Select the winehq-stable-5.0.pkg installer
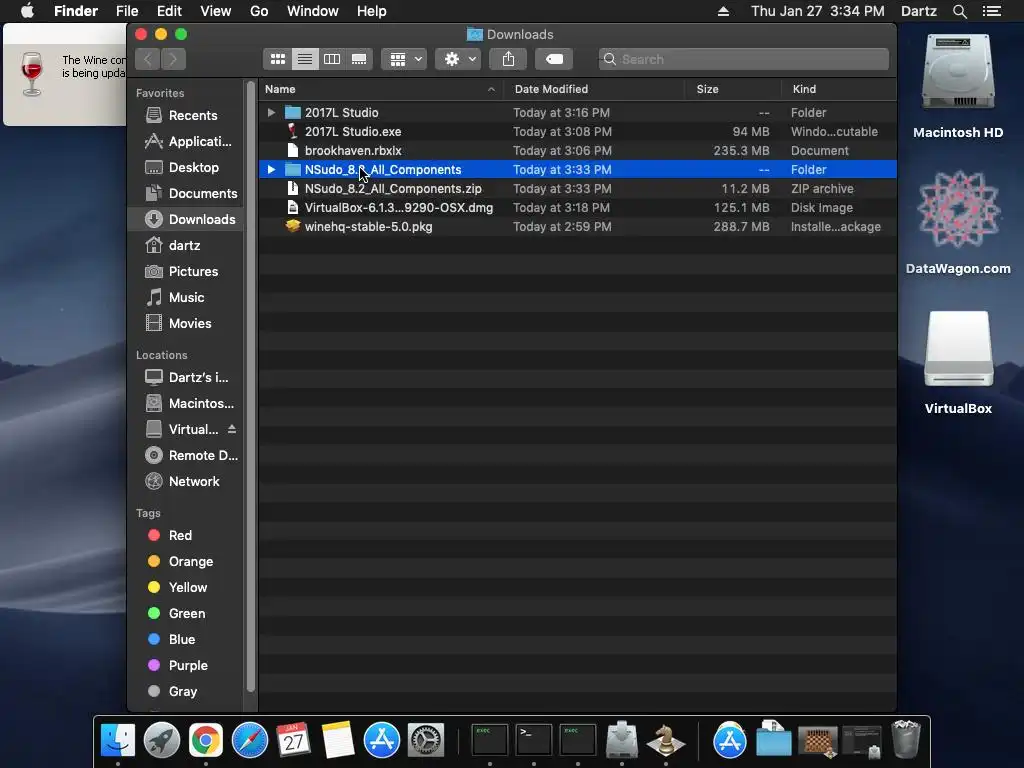Image resolution: width=1024 pixels, height=768 pixels. click(577, 226)
